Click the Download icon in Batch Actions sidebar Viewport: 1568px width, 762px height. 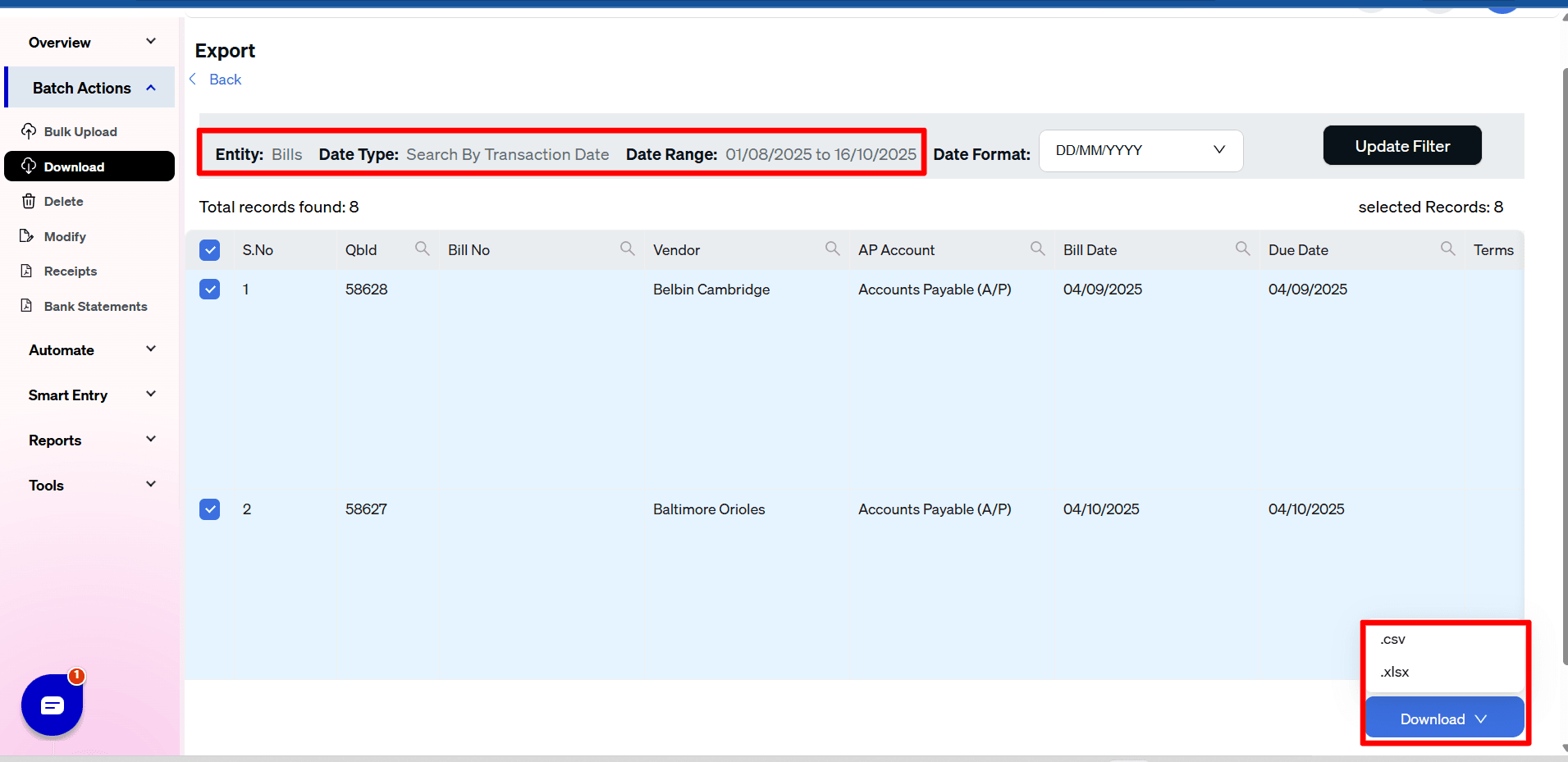(x=28, y=167)
